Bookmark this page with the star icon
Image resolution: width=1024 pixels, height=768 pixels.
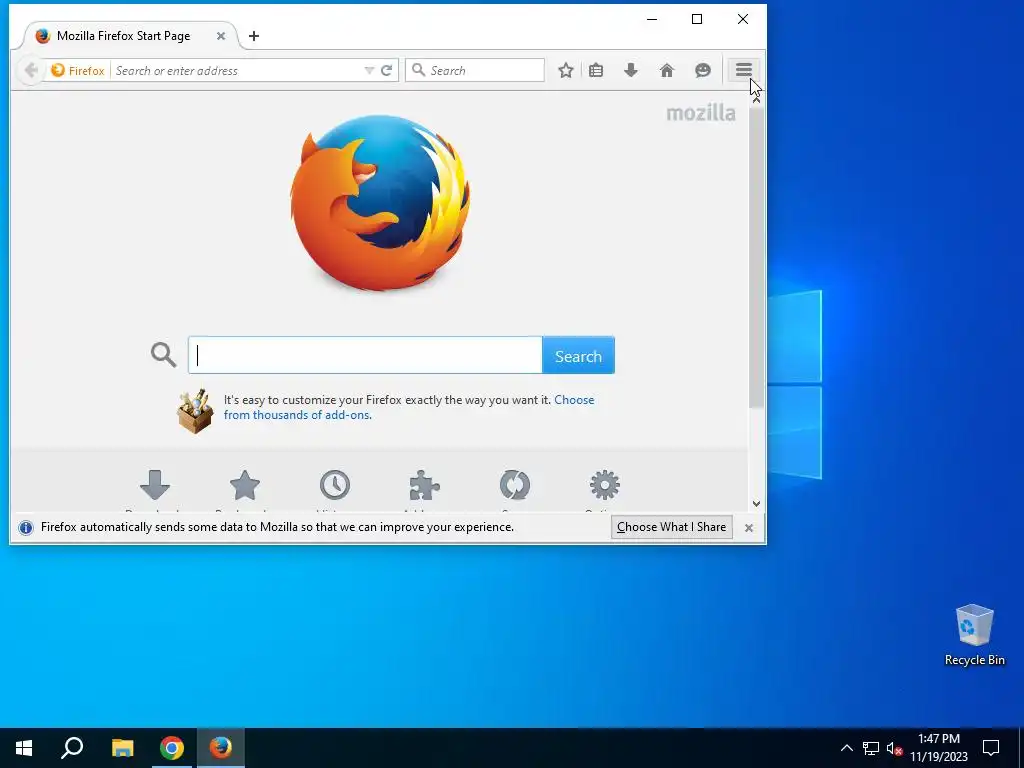(566, 71)
